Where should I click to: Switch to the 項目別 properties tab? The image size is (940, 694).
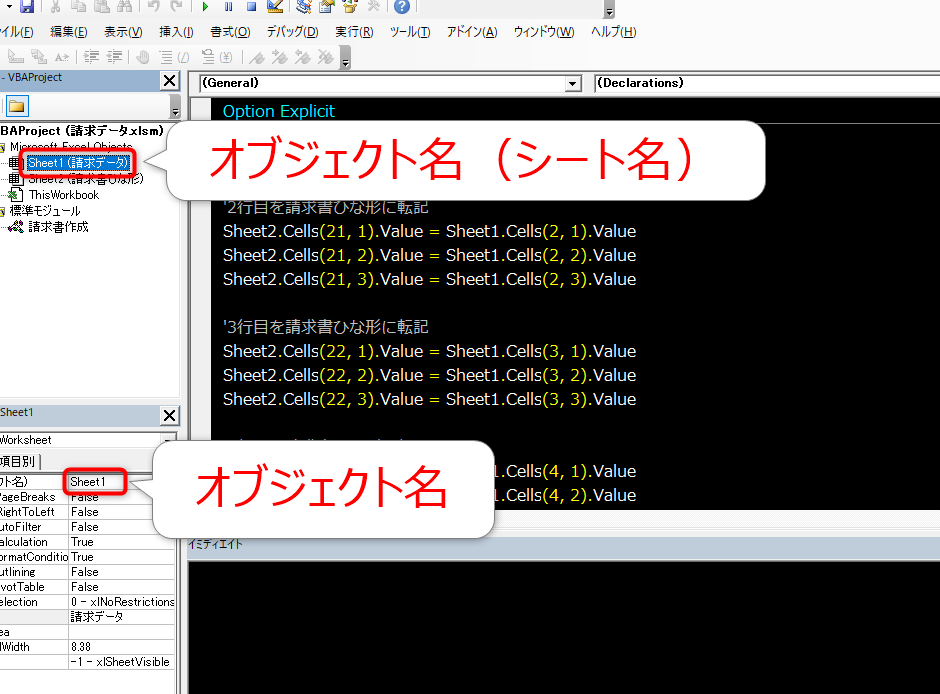pos(18,461)
